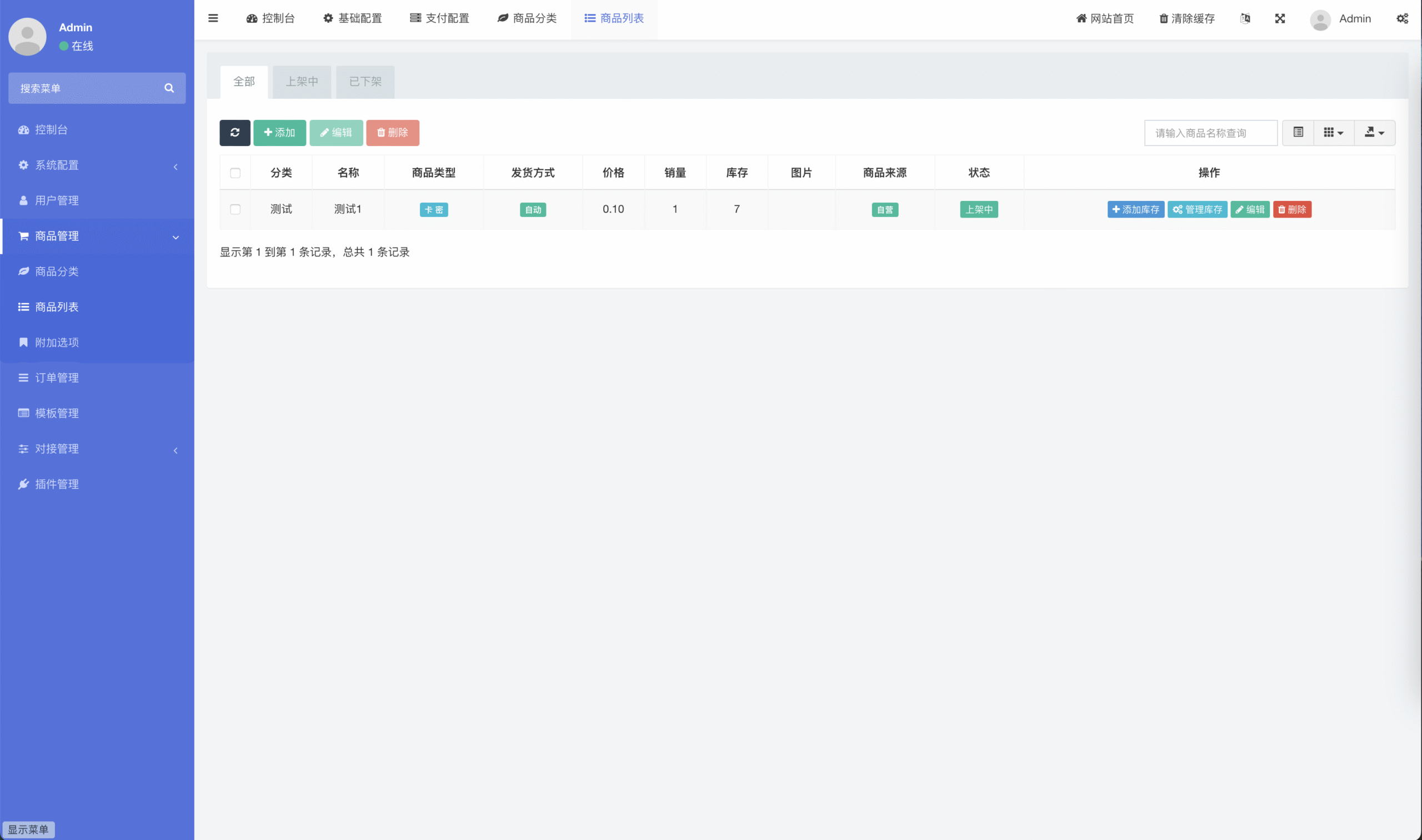This screenshot has height=840, width=1422.
Task: Click the product name search field
Action: pos(1210,133)
